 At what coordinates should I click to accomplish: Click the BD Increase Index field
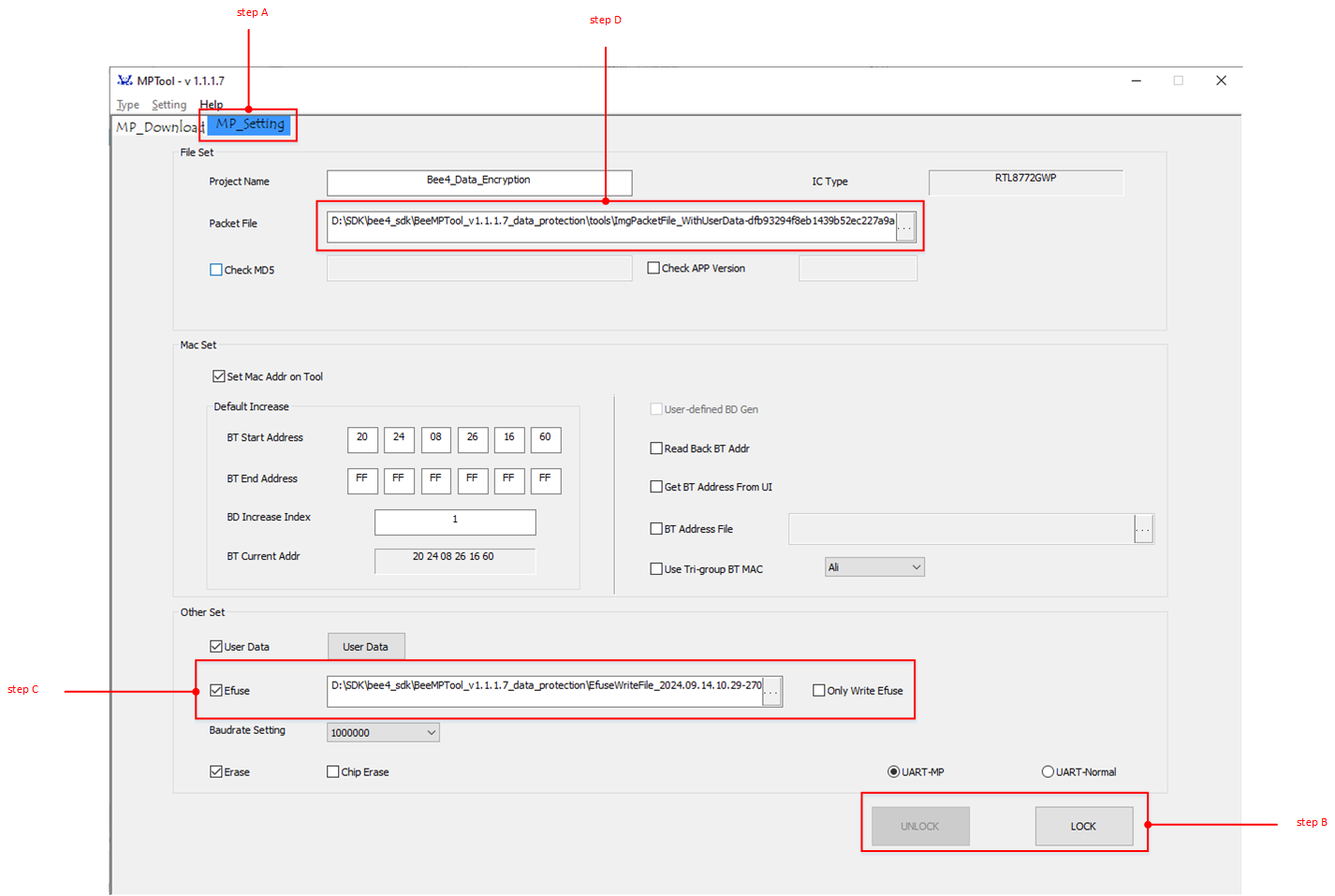click(x=455, y=521)
